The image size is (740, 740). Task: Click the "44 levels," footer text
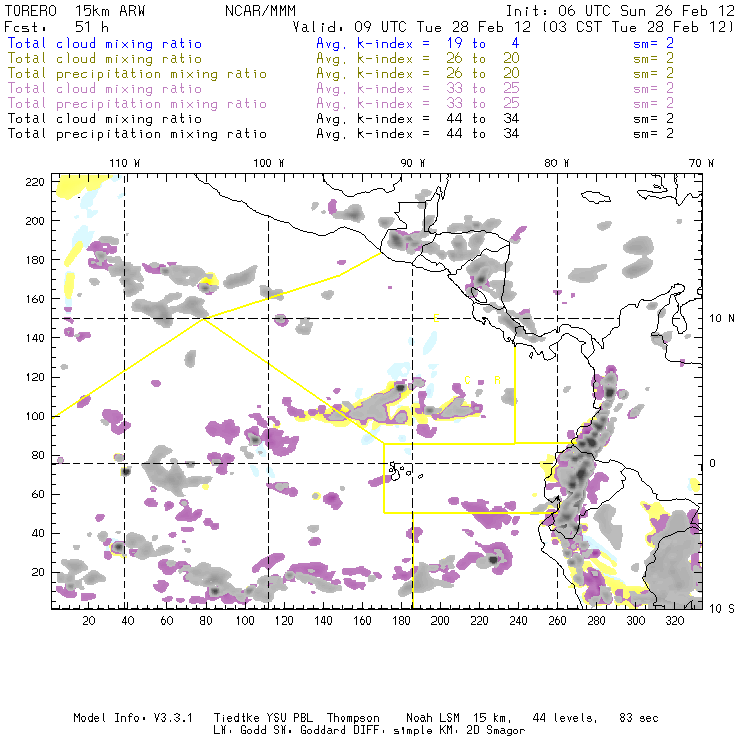[x=565, y=718]
